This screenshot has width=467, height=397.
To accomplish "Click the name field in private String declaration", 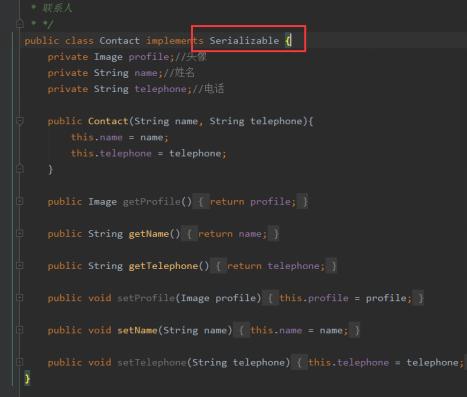I will pos(146,73).
